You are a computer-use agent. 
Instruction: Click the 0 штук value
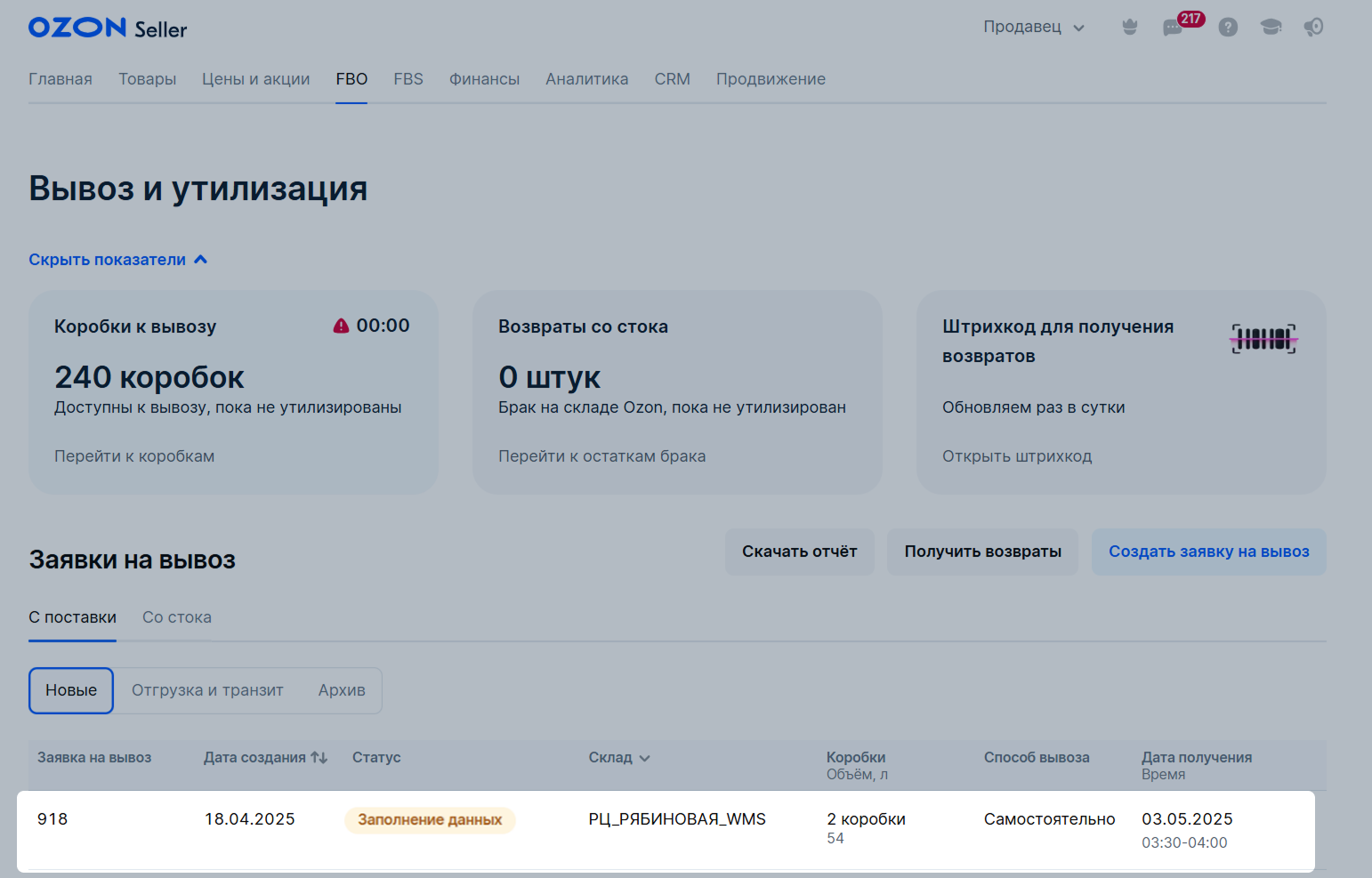click(x=550, y=377)
